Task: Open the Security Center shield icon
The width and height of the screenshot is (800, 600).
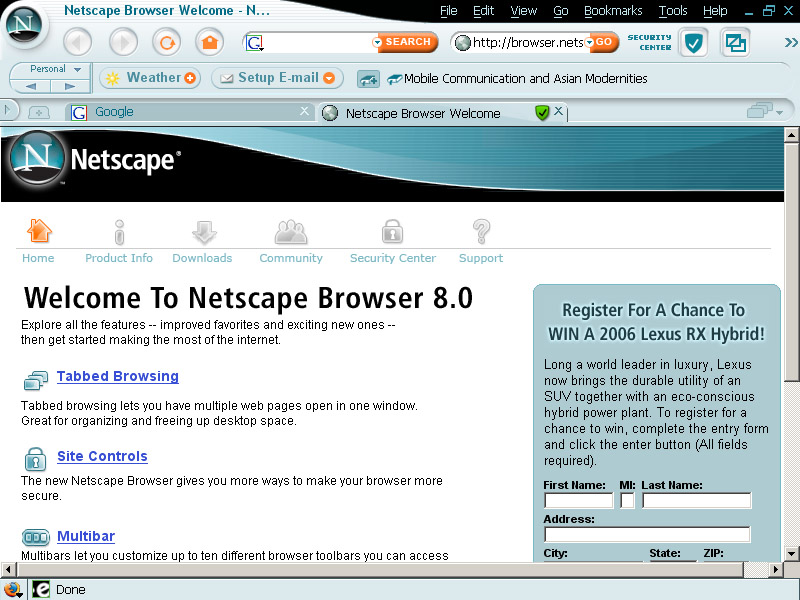Action: (693, 42)
